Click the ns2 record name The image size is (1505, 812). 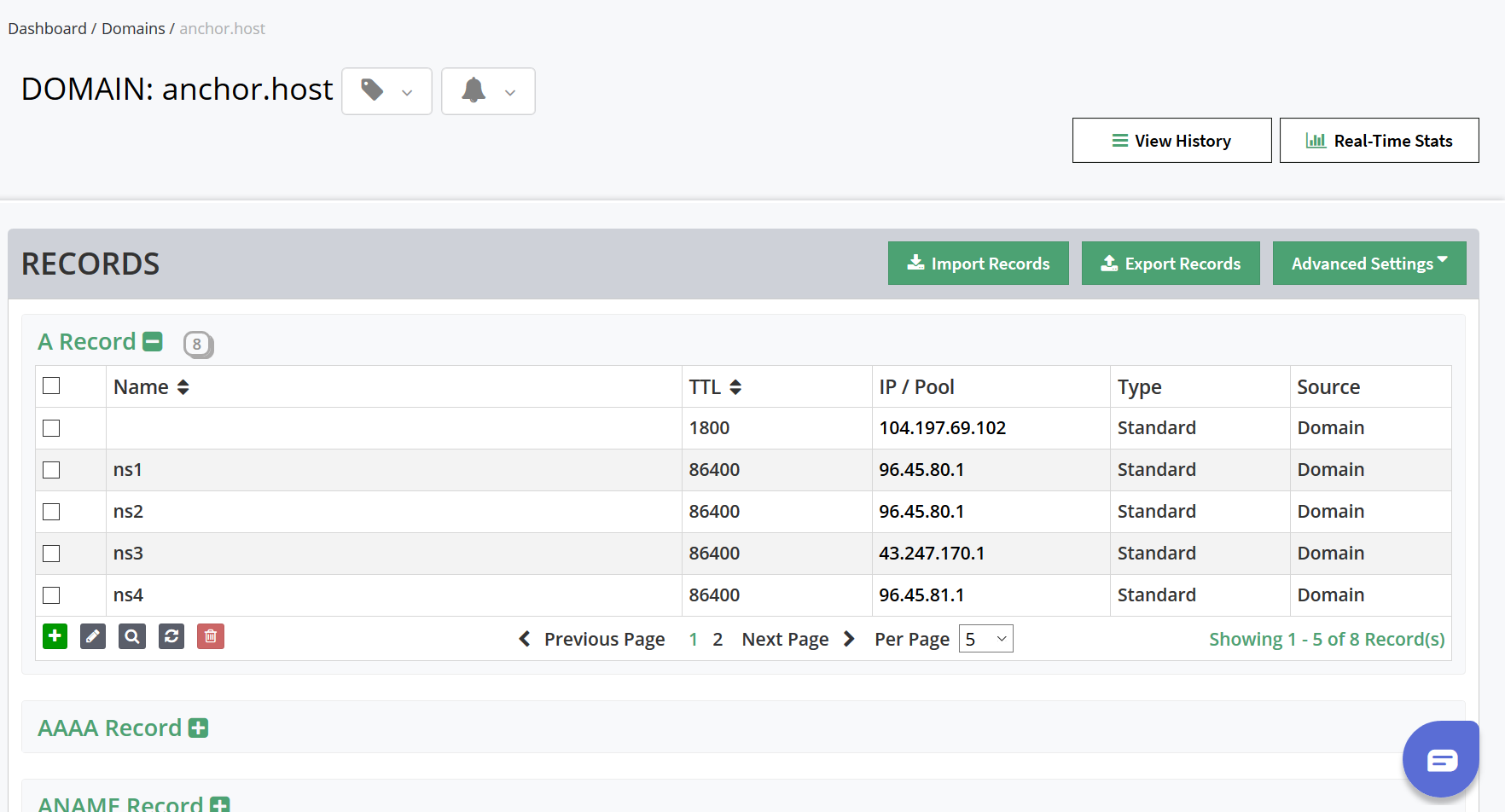pos(128,512)
